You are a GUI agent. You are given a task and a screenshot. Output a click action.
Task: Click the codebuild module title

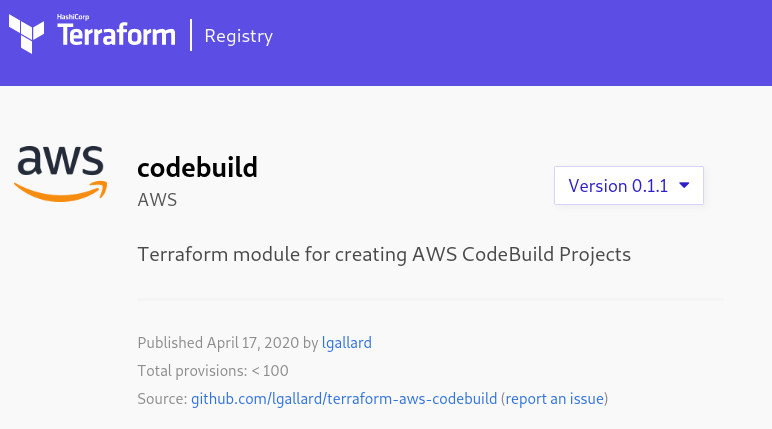[x=197, y=167]
